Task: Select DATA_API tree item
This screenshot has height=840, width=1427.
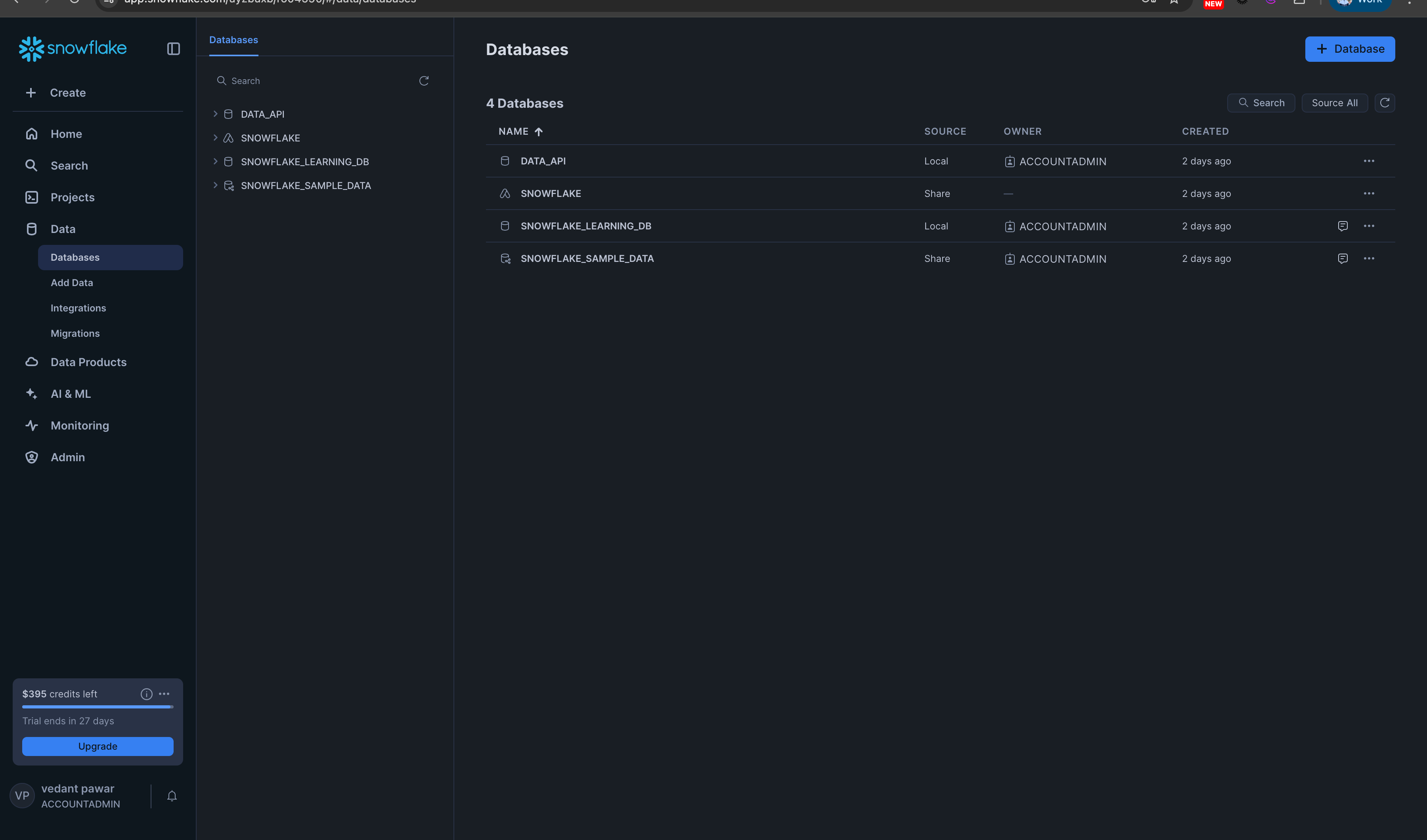Action: [262, 115]
